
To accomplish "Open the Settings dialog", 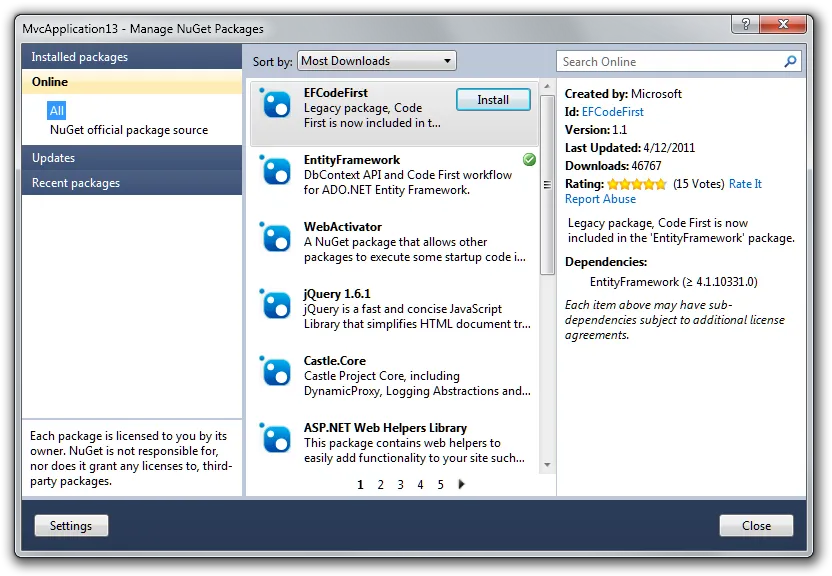I will (x=71, y=526).
